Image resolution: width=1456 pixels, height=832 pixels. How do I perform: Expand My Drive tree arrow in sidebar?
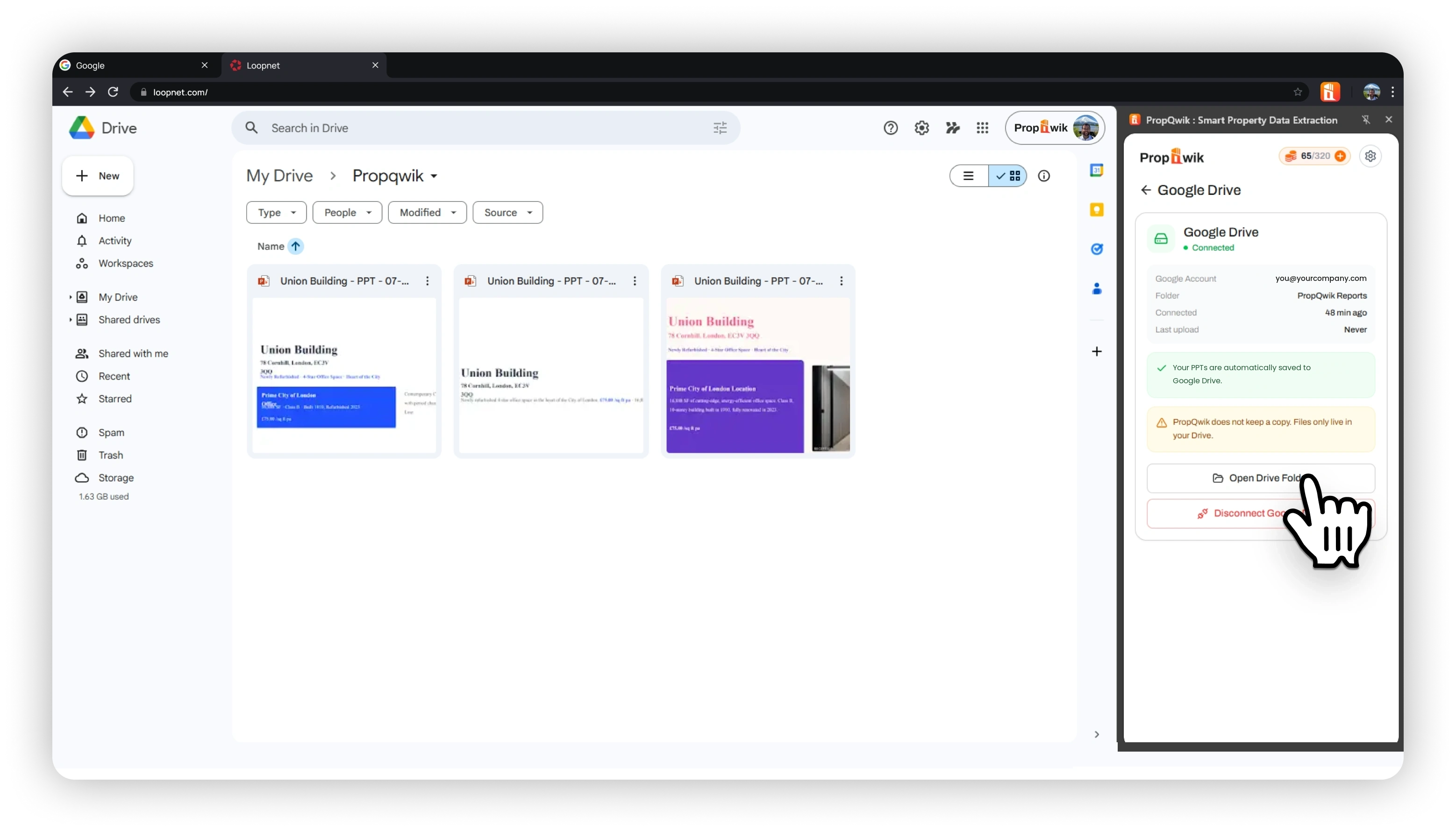(70, 297)
